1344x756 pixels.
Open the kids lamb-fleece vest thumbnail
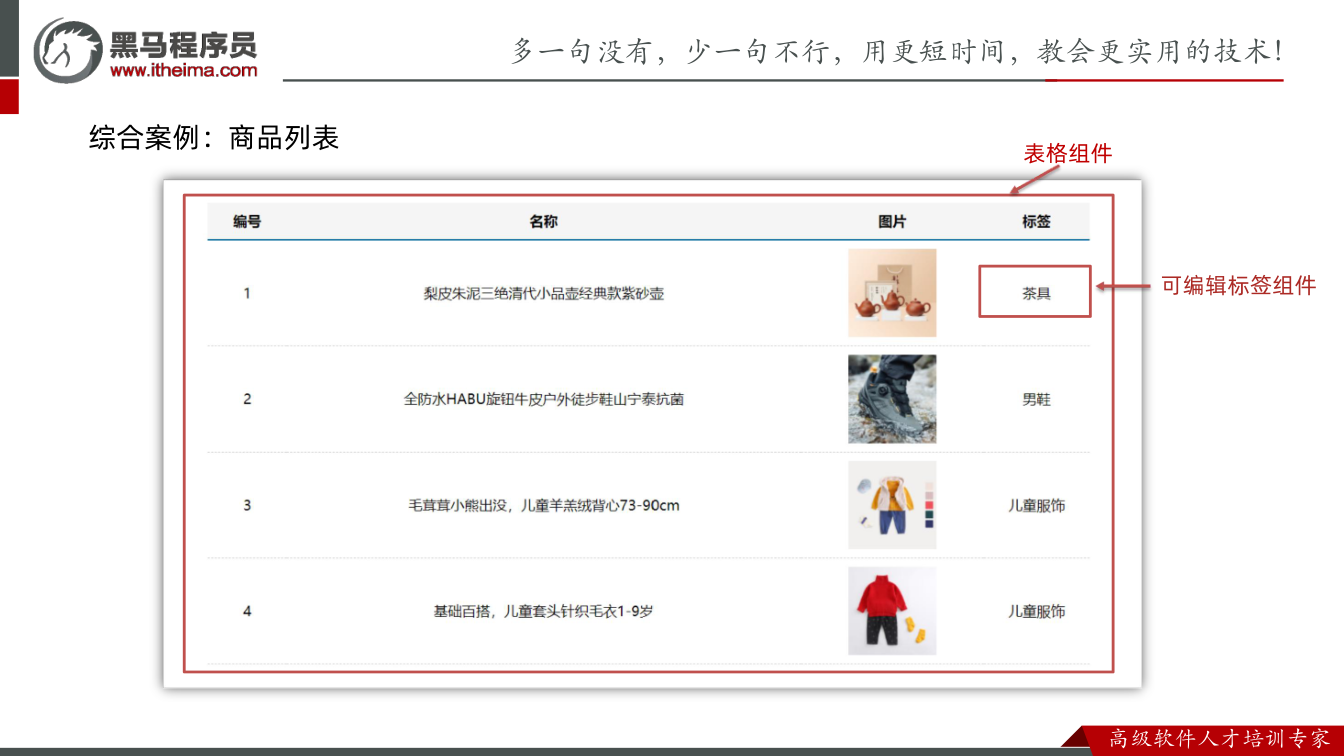(x=892, y=505)
